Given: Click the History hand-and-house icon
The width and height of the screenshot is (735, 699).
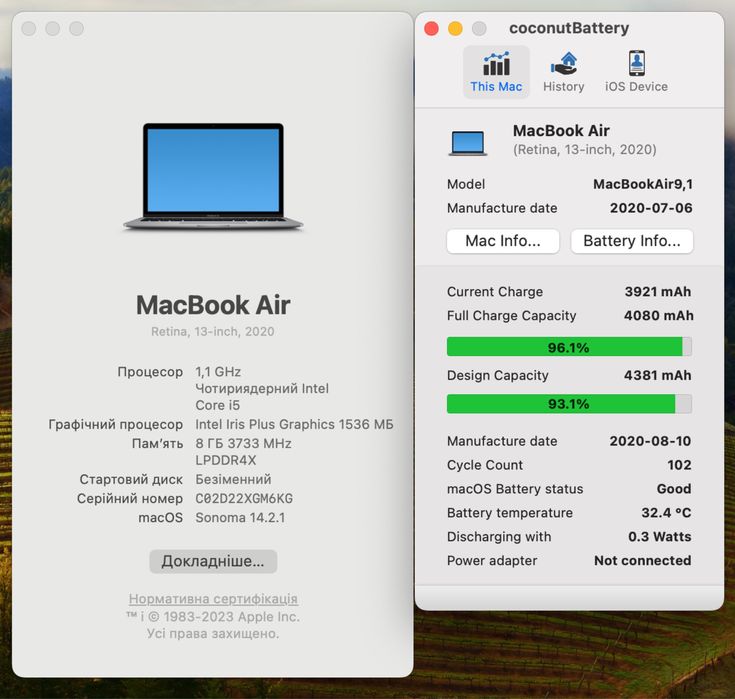Looking at the screenshot, I should coord(564,64).
